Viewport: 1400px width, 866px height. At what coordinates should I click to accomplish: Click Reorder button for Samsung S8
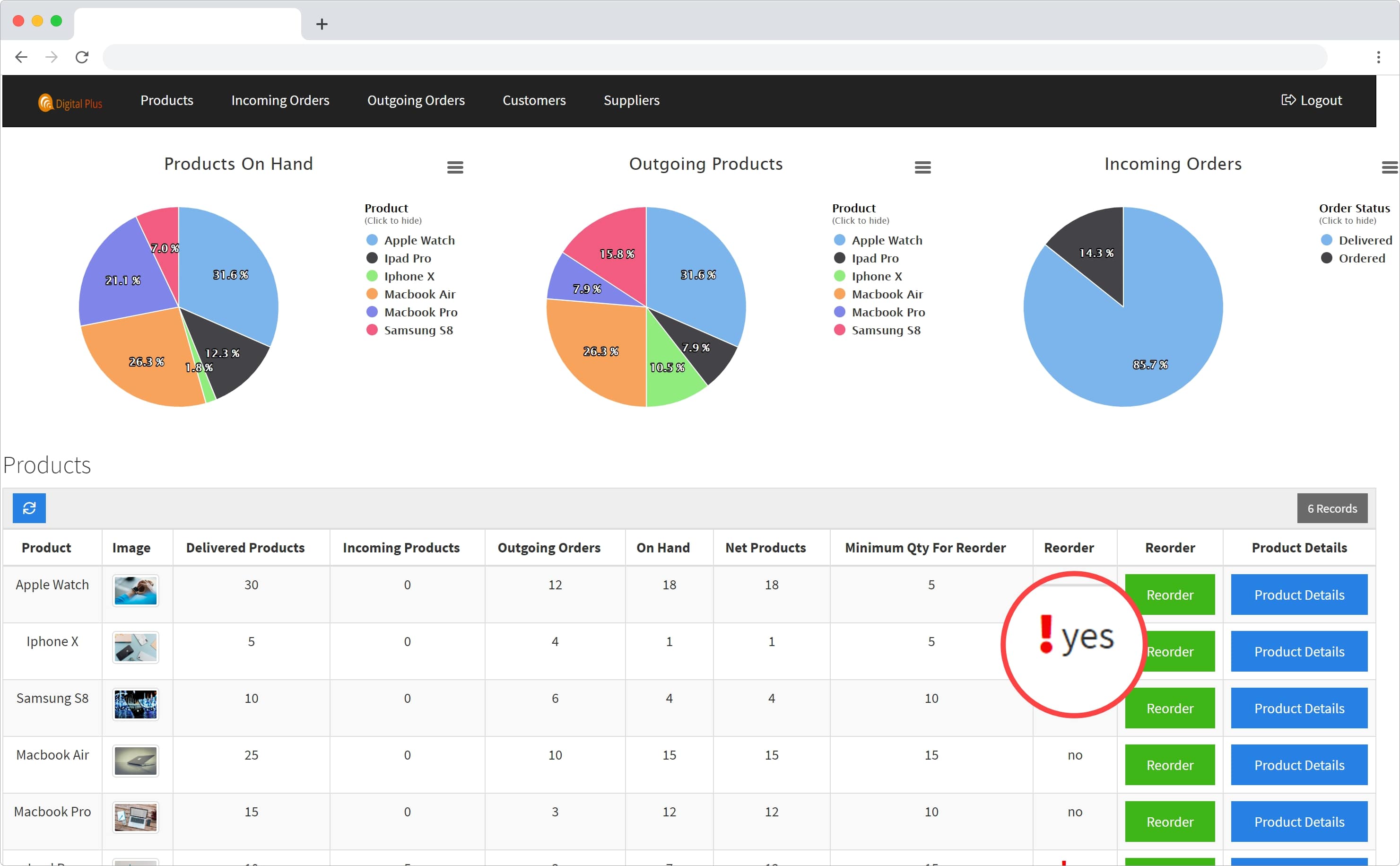click(x=1169, y=708)
